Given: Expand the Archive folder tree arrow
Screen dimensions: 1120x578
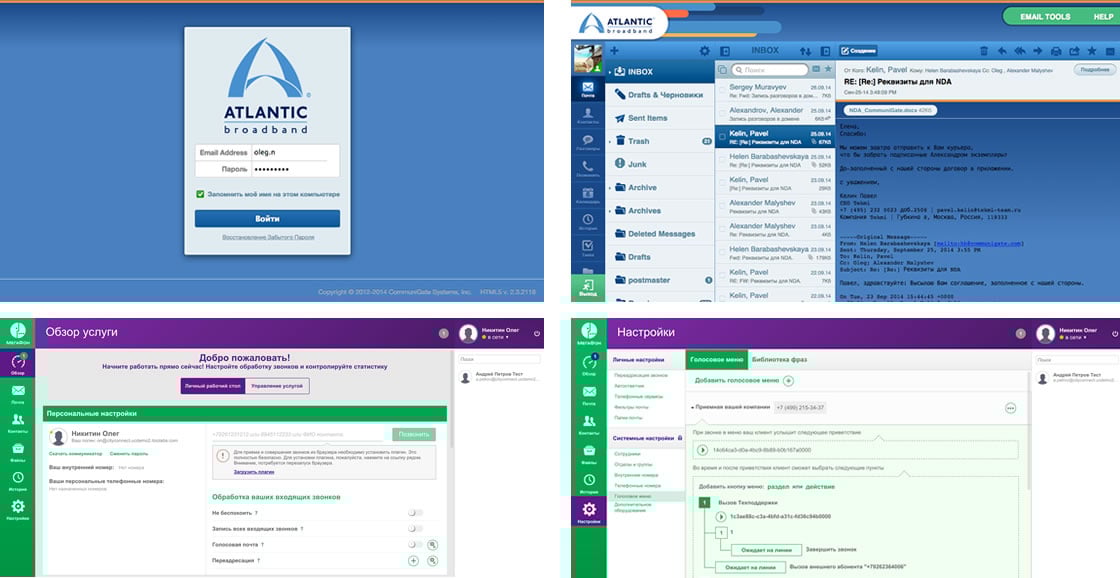Looking at the screenshot, I should pos(609,188).
